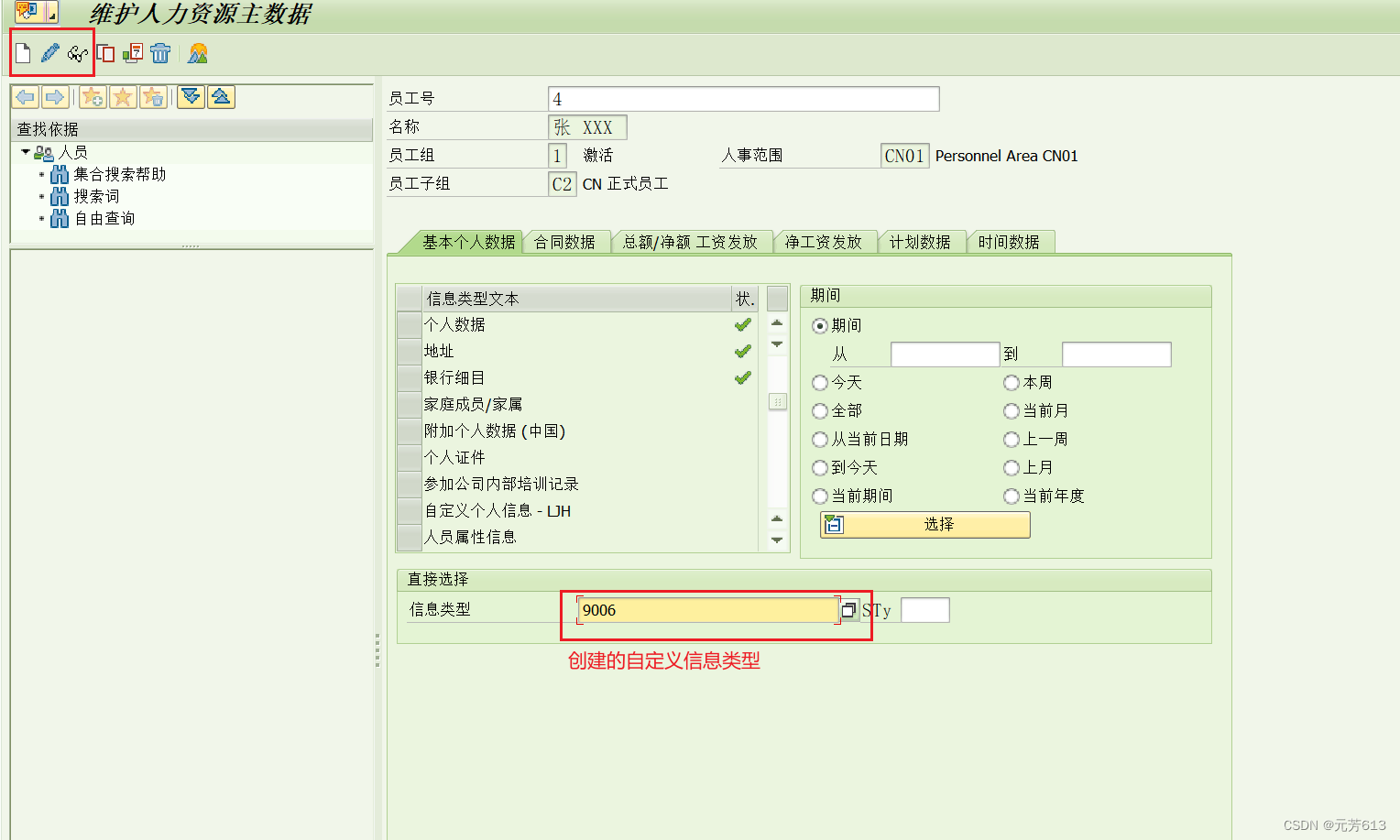Click the bottom scroll-down arrow of infotype list
Screen dimensions: 1400x840
(x=777, y=540)
